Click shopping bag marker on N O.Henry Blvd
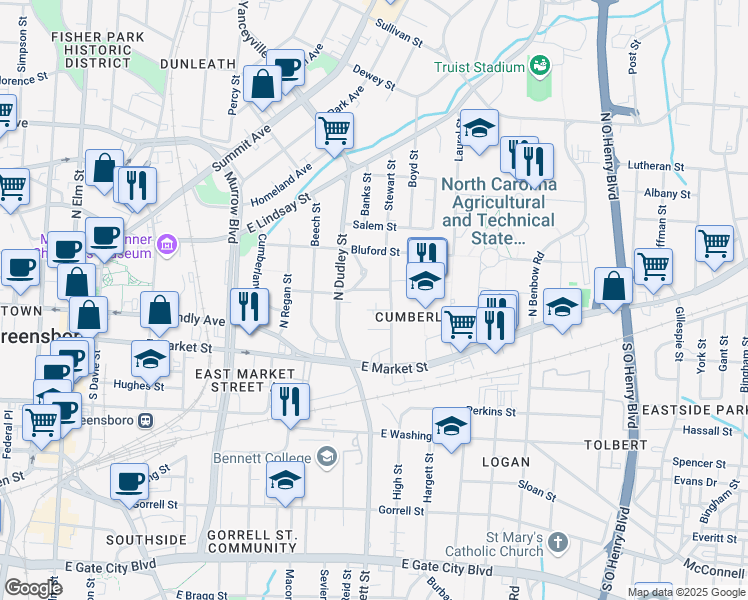Image resolution: width=748 pixels, height=600 pixels. (x=613, y=288)
